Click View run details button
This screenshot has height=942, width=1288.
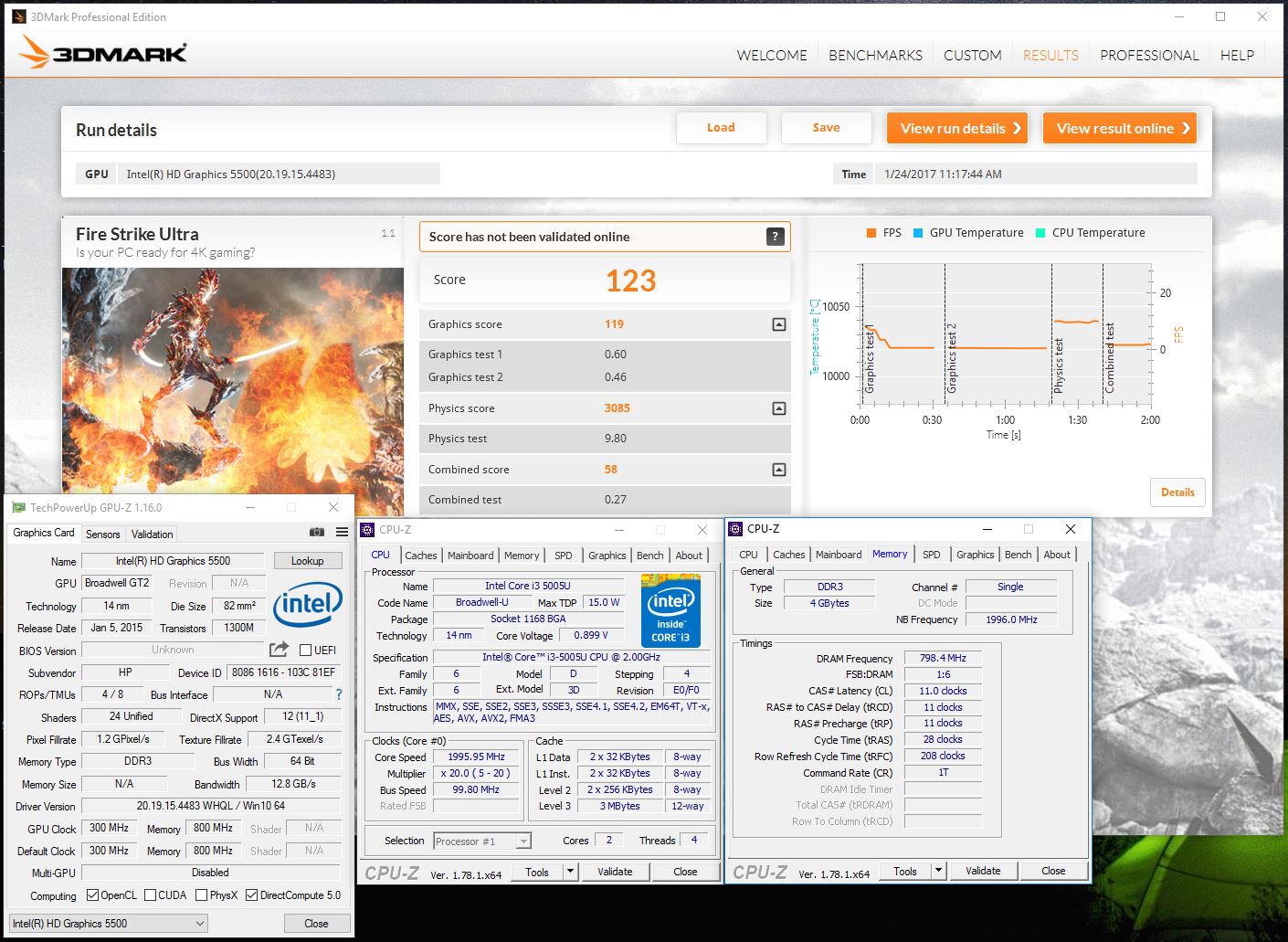(957, 128)
